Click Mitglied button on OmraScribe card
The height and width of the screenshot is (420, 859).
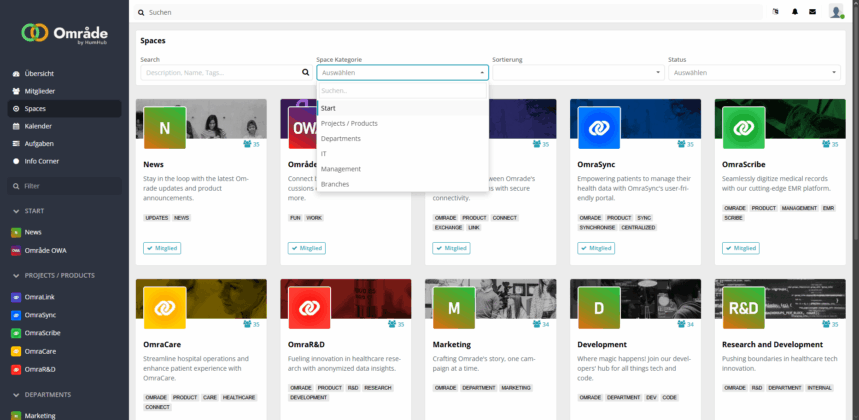pyautogui.click(x=741, y=248)
